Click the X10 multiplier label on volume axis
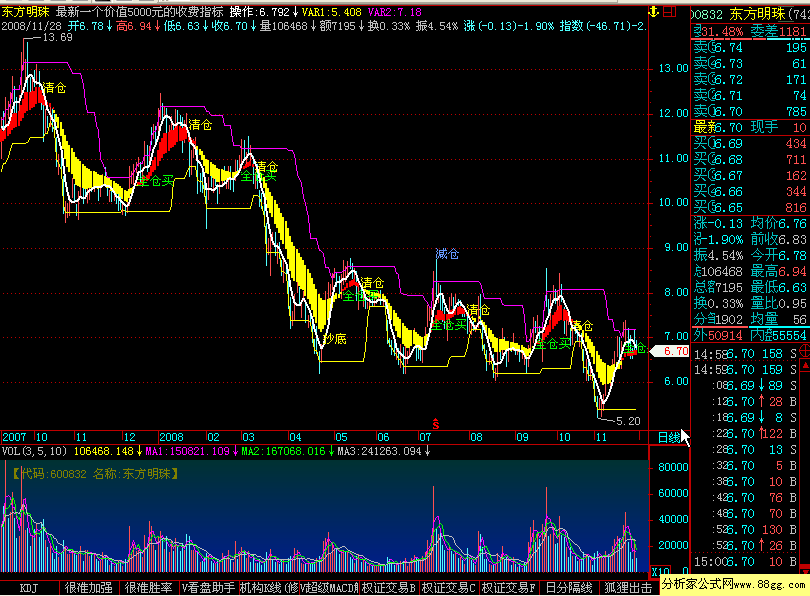Image resolution: width=810 pixels, height=596 pixels. [660, 571]
